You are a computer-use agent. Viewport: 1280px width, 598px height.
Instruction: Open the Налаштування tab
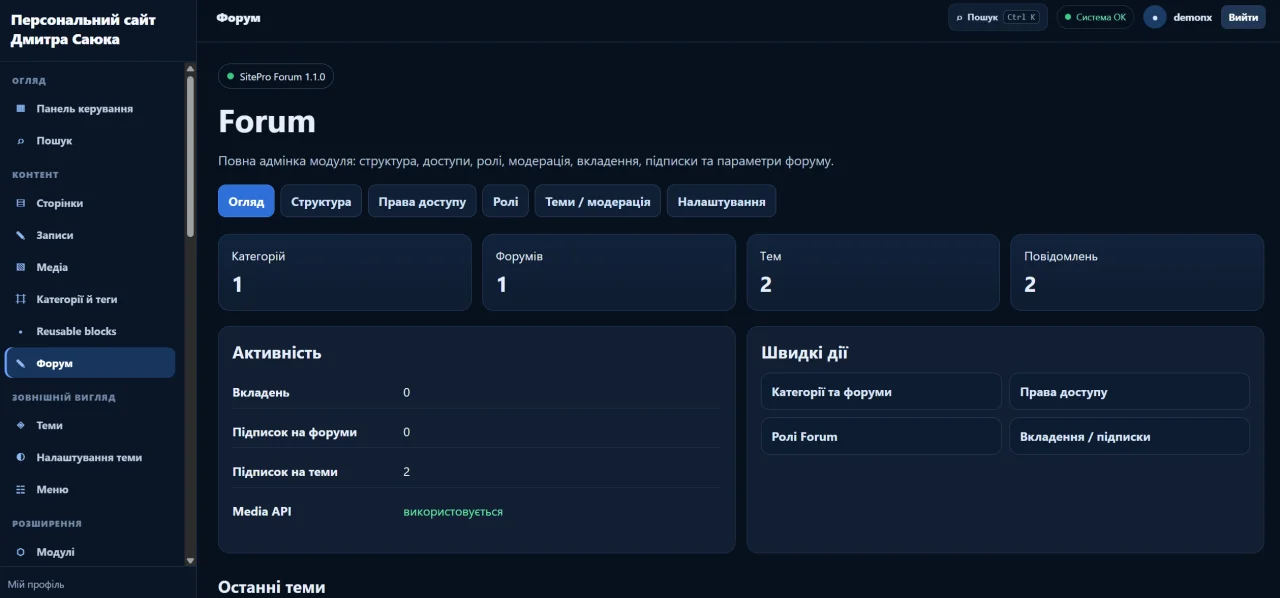(x=721, y=201)
